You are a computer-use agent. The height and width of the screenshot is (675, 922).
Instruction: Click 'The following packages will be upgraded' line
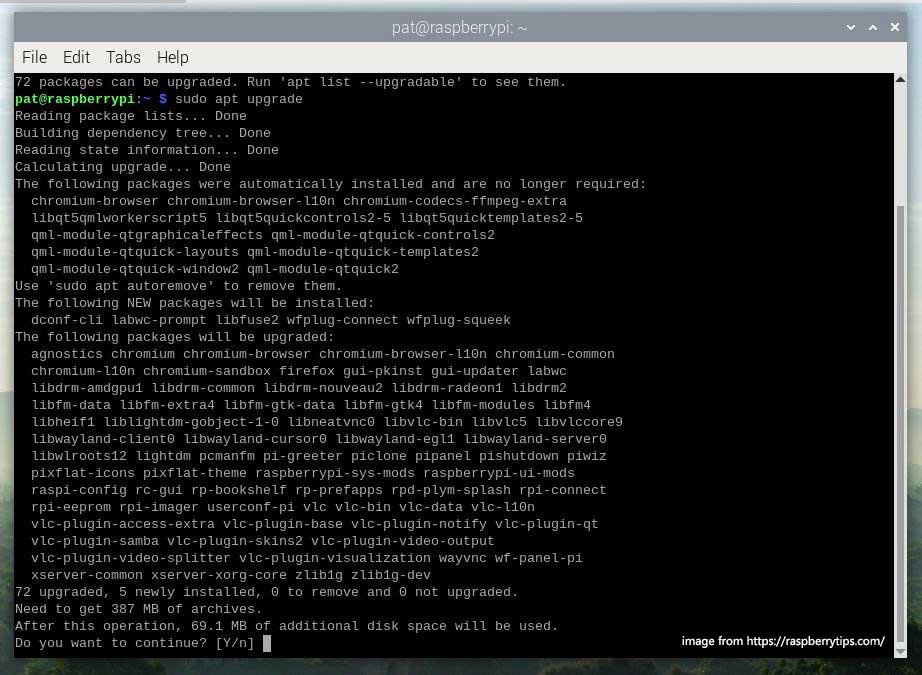(175, 338)
